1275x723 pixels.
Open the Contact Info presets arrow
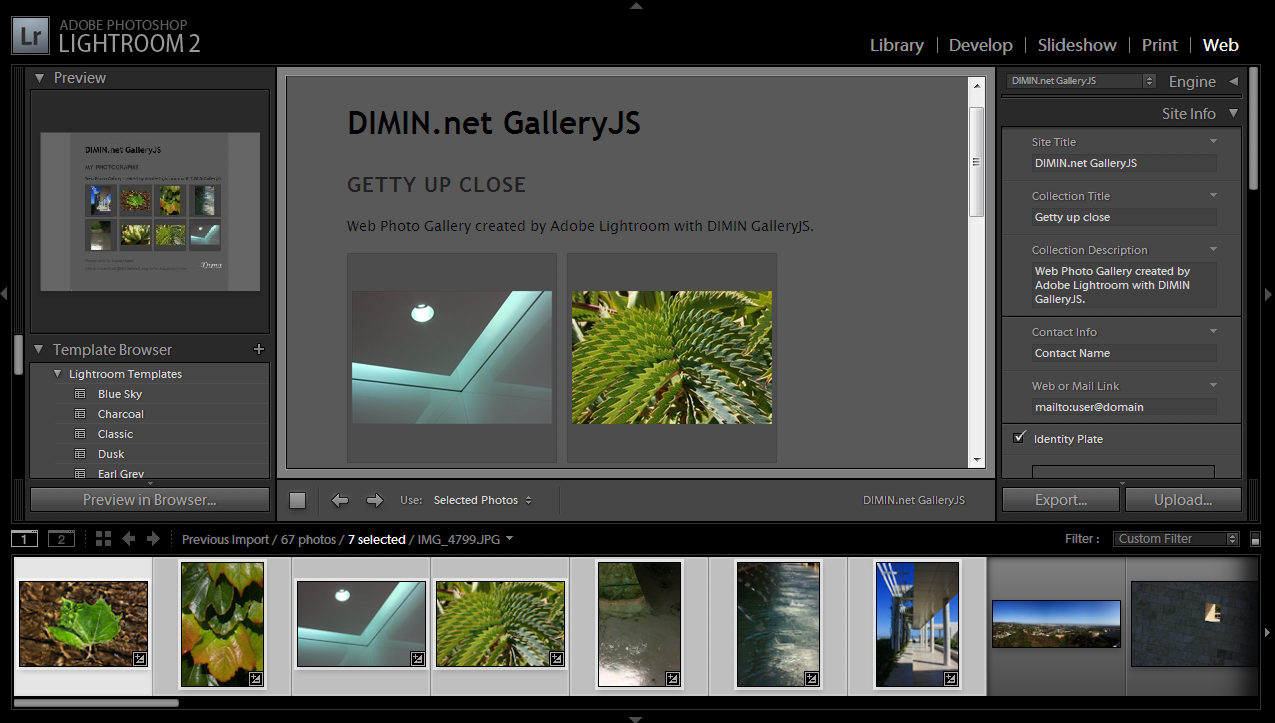[1213, 331]
